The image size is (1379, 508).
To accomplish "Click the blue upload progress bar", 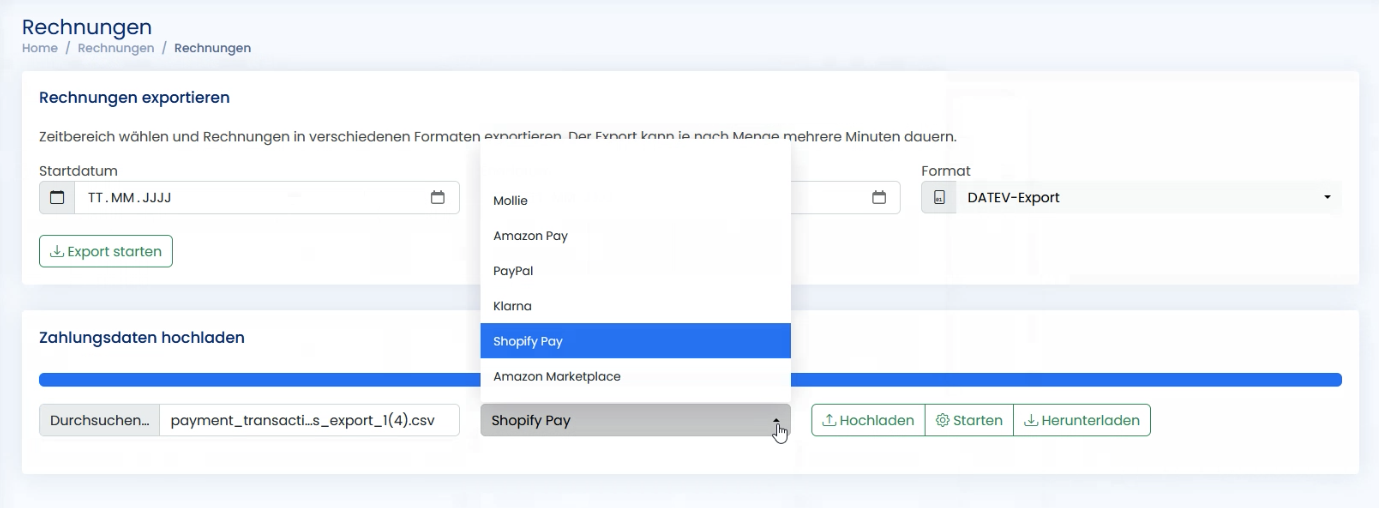I will click(690, 379).
